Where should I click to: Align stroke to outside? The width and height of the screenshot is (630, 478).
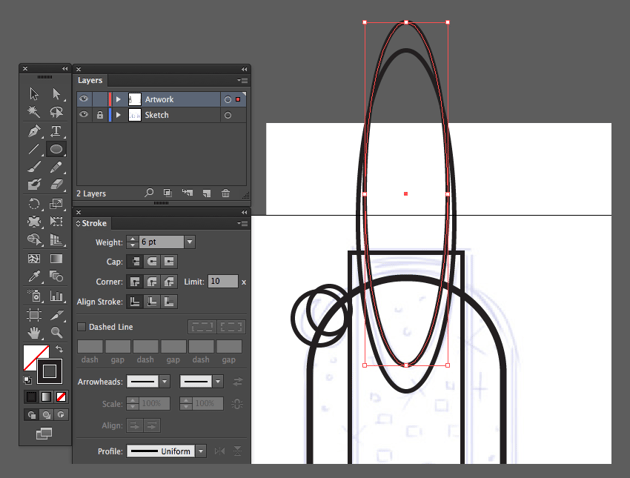[x=169, y=301]
